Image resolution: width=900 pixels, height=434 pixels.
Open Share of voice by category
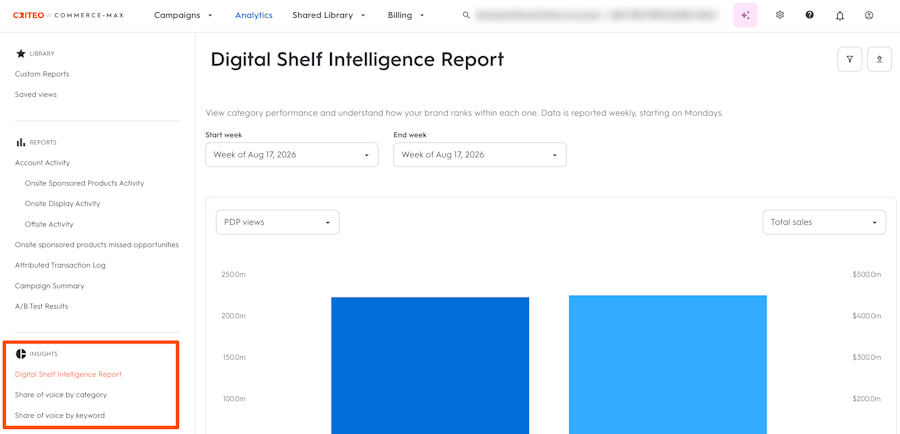click(x=61, y=395)
